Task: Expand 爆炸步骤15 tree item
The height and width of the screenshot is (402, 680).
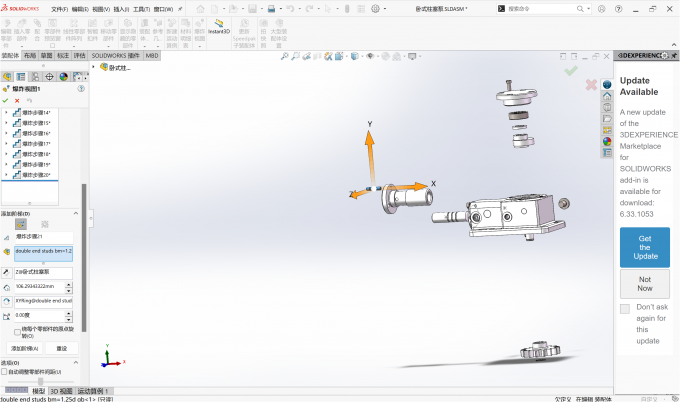Action: tap(6, 123)
